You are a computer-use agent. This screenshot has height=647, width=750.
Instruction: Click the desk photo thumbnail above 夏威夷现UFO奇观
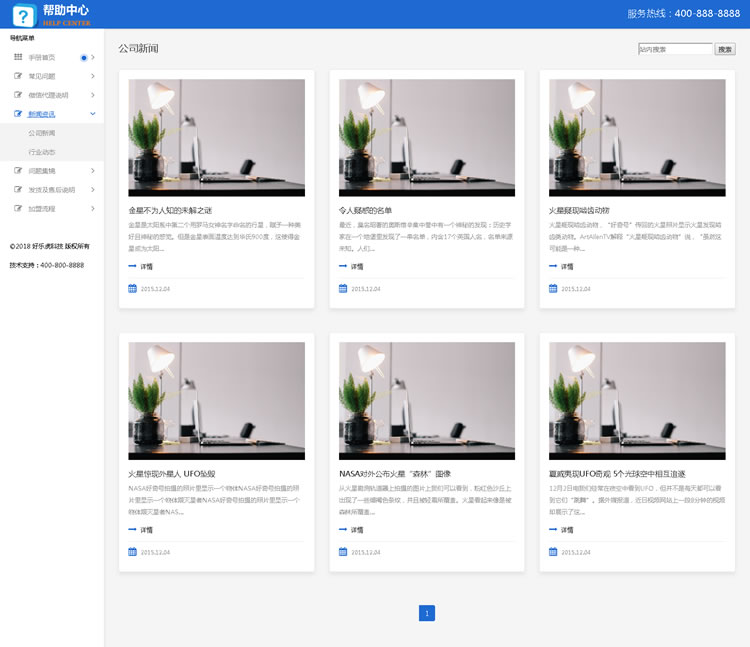click(x=637, y=401)
